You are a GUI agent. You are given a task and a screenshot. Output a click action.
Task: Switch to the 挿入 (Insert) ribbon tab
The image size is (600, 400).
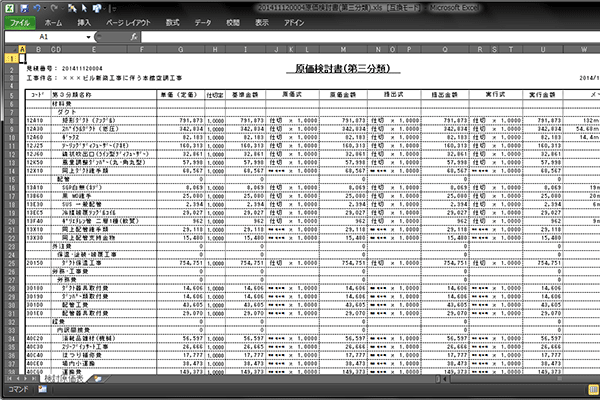(84, 23)
